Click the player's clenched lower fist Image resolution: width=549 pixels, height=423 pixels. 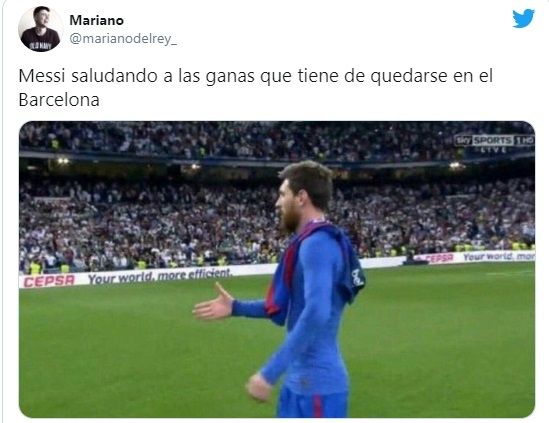(x=259, y=387)
